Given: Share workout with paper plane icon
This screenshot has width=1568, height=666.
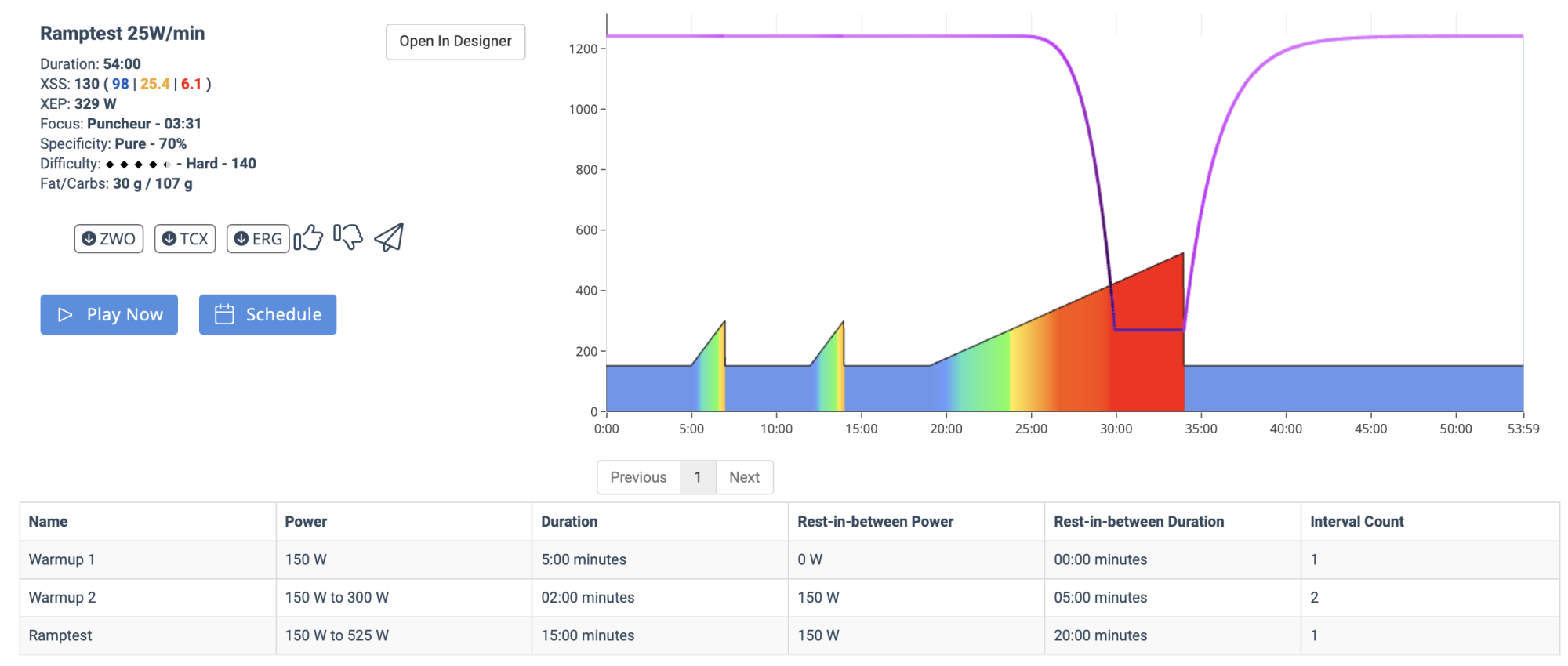Looking at the screenshot, I should pos(389,237).
